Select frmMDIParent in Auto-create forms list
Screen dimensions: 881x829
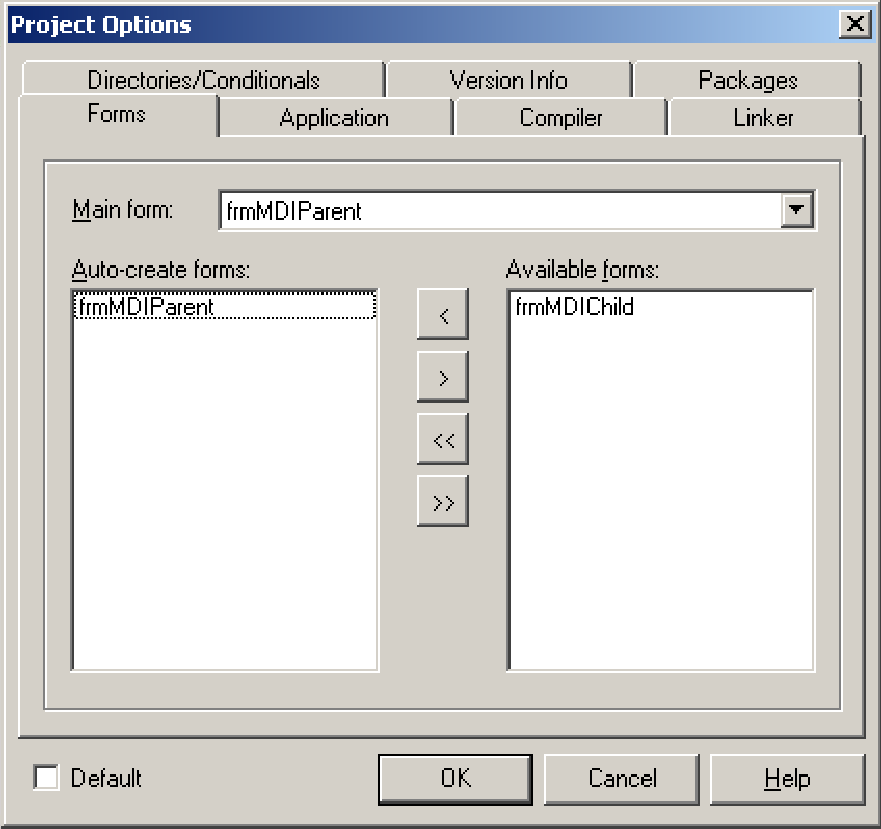225,306
